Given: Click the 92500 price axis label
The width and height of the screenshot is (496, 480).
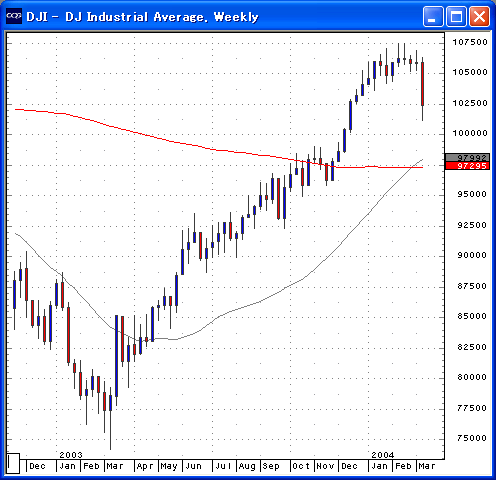Looking at the screenshot, I should 472,225.
